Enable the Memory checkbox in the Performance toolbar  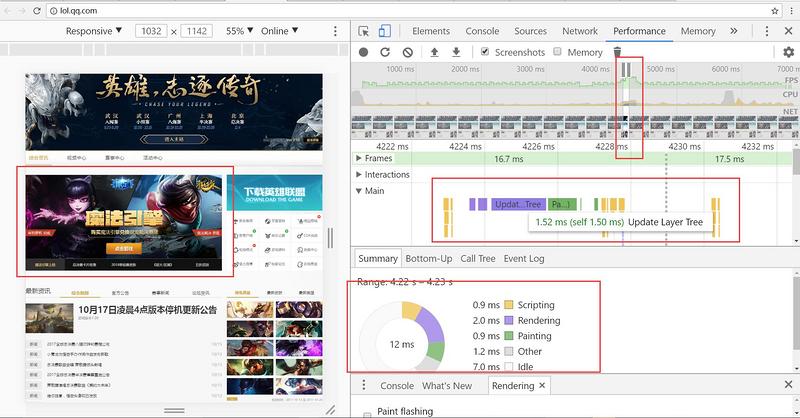[558, 52]
